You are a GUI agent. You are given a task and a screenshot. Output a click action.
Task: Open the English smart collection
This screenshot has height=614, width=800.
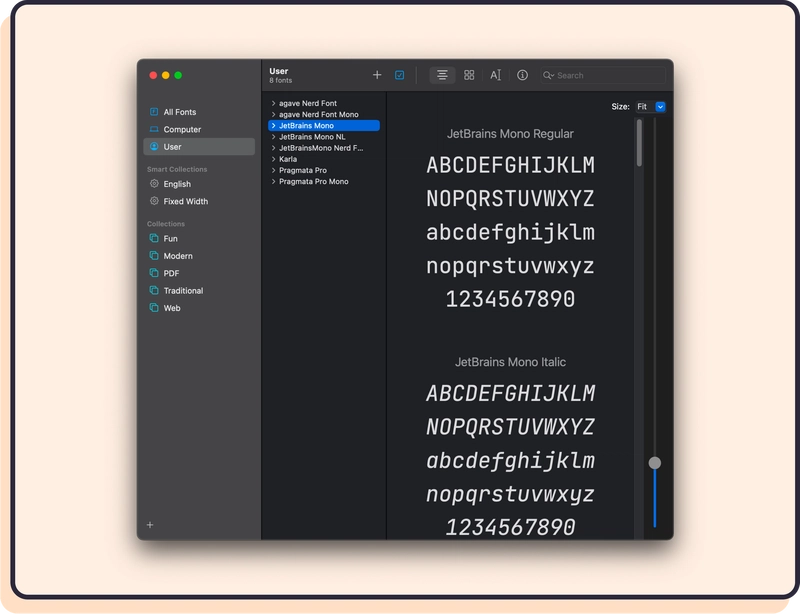tap(199, 184)
